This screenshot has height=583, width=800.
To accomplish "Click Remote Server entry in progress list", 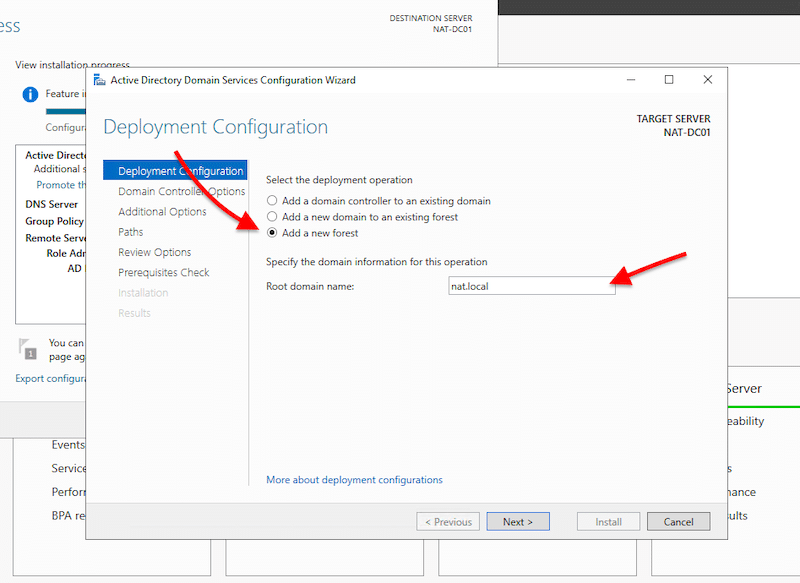I will pos(55,238).
